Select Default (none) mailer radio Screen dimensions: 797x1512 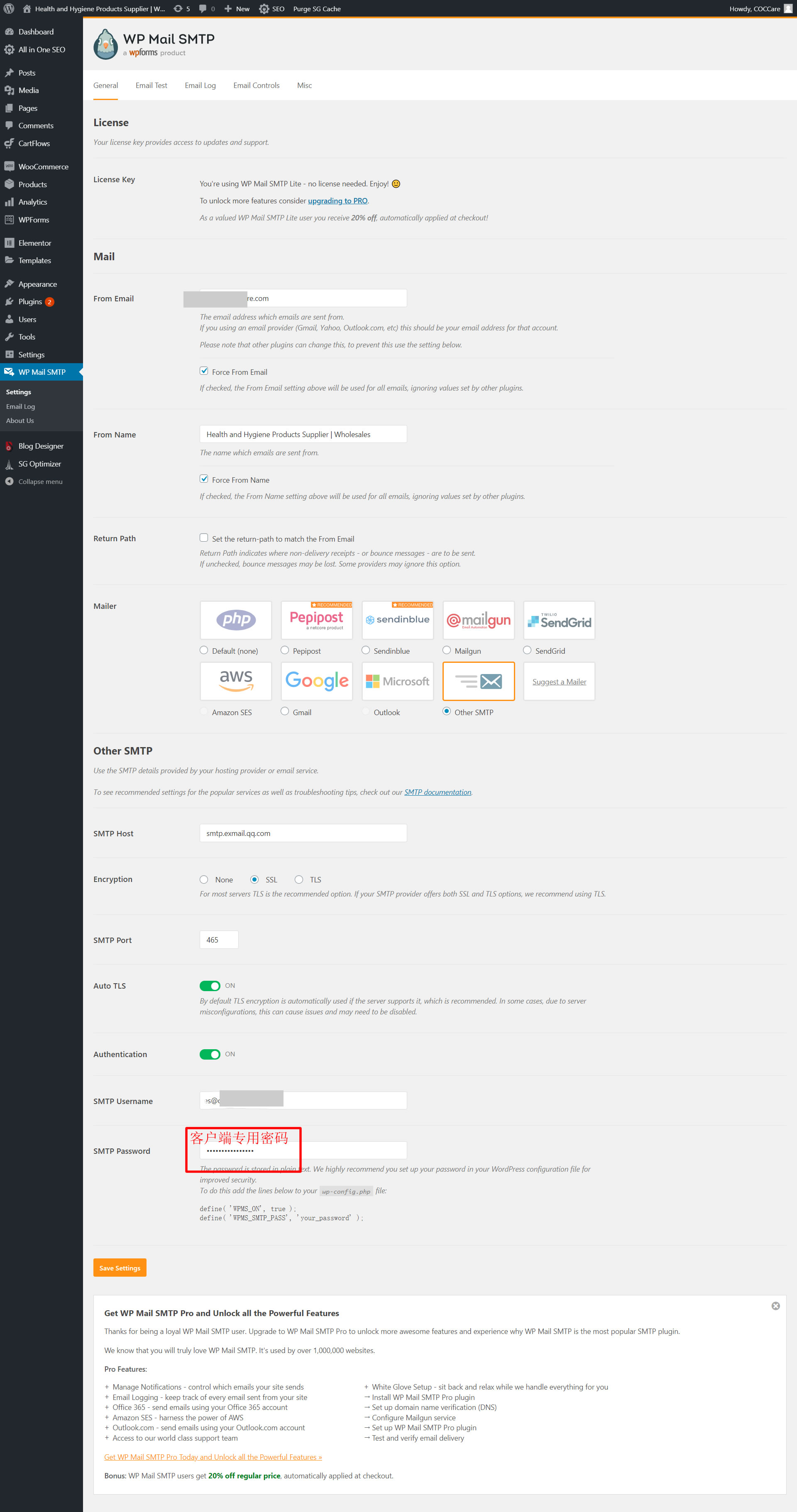tap(204, 650)
